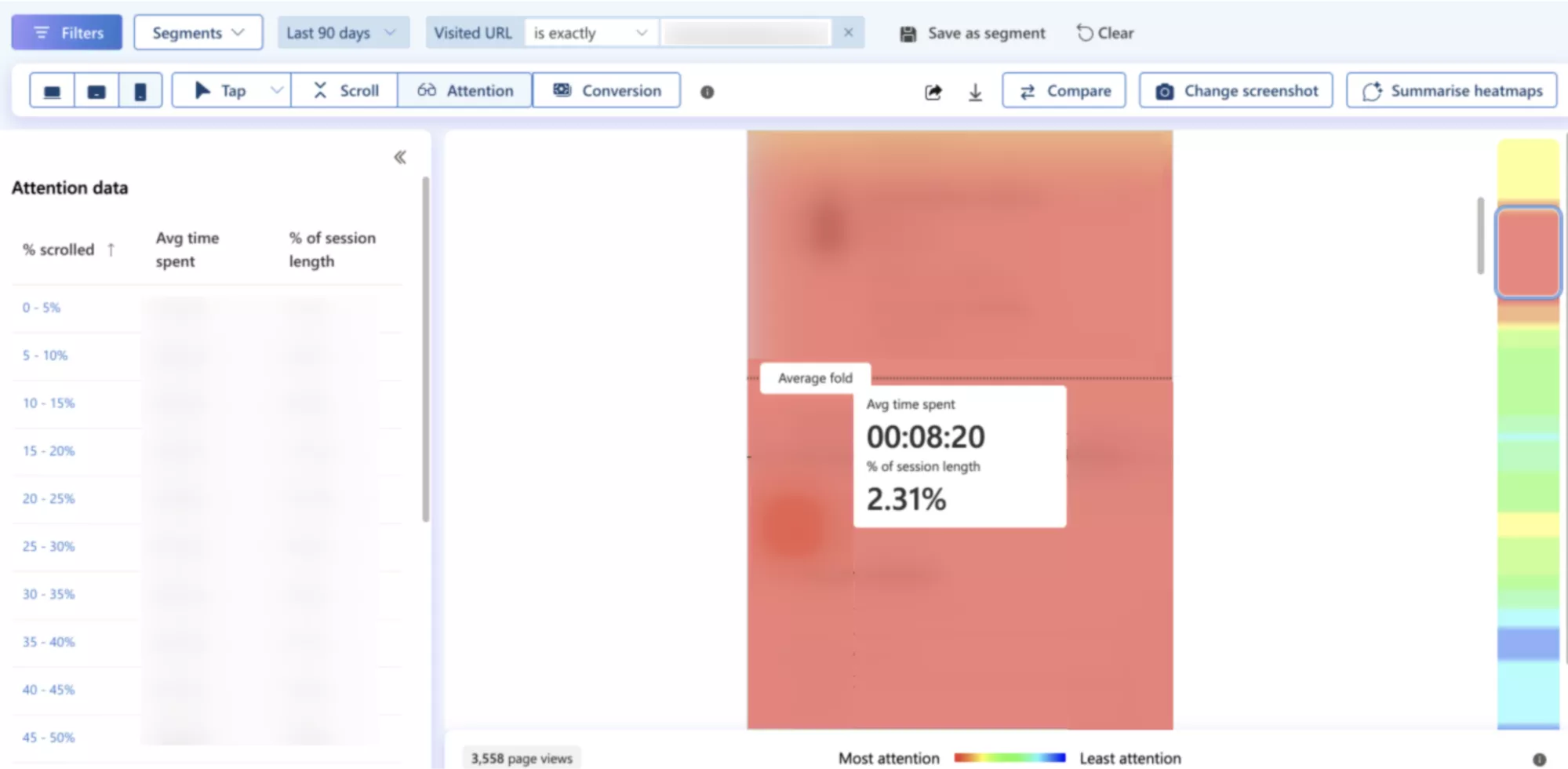
Task: Select the desktop device view icon
Action: pyautogui.click(x=52, y=91)
